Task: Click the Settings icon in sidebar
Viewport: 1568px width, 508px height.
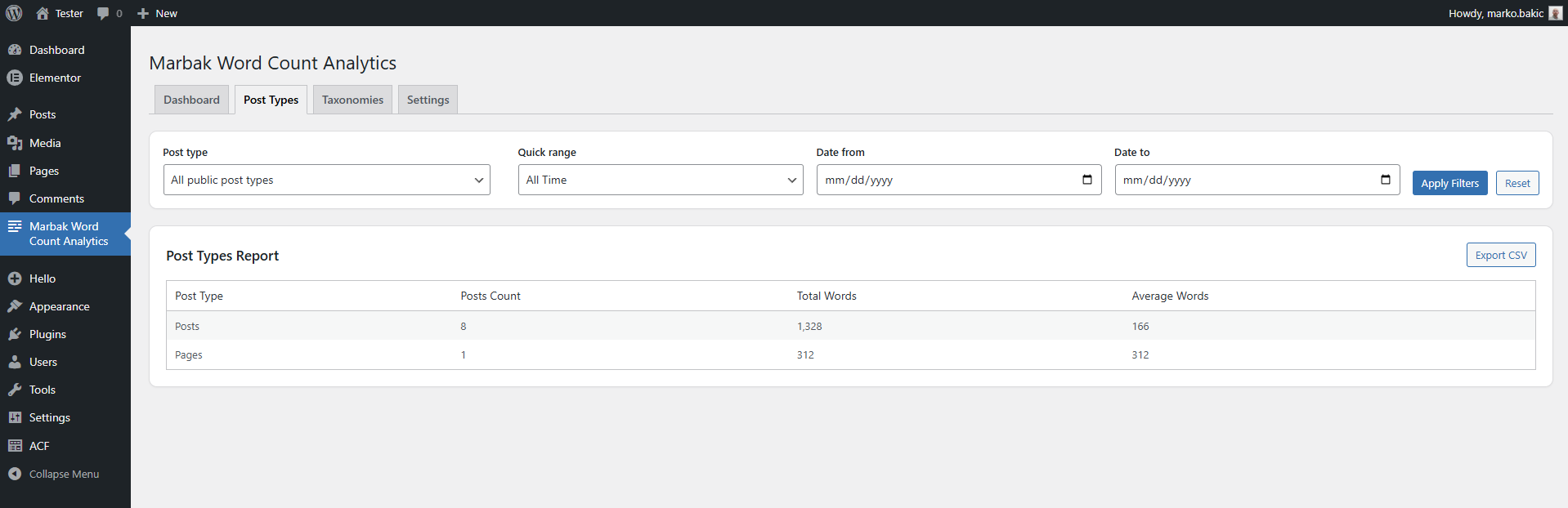Action: click(x=15, y=417)
